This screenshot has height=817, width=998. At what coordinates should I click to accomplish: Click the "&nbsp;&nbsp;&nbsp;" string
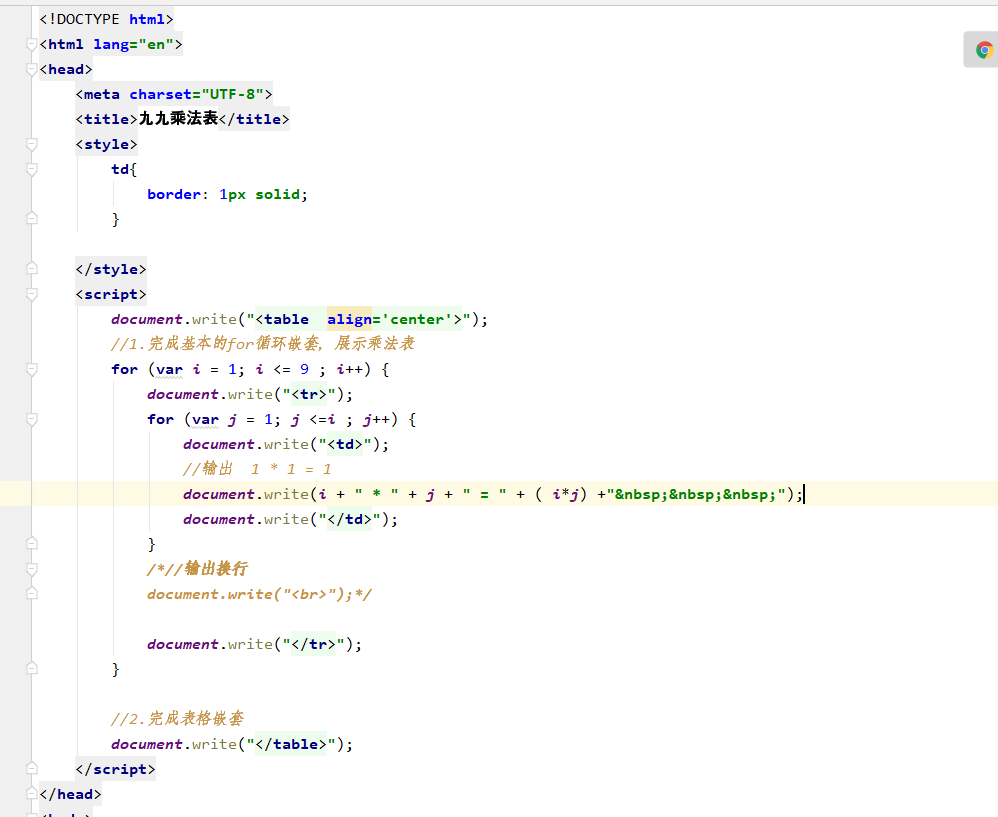click(x=696, y=494)
